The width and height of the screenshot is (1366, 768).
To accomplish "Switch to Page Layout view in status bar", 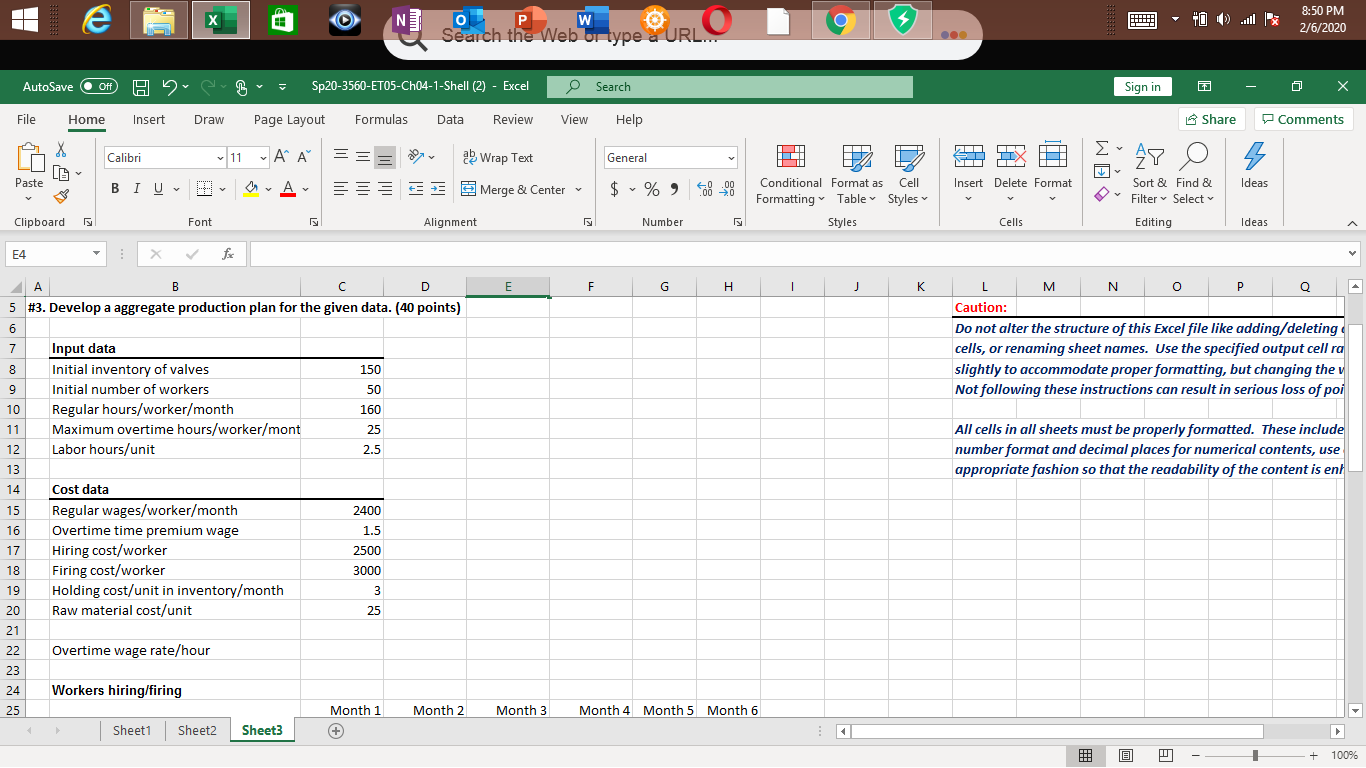I will pos(1125,755).
